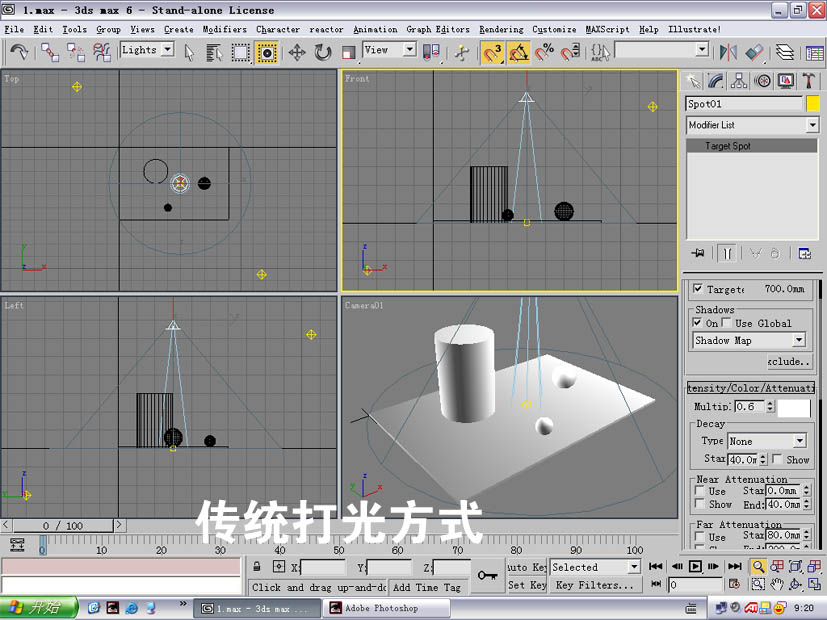Open the Layer Manager icon

[x=785, y=52]
